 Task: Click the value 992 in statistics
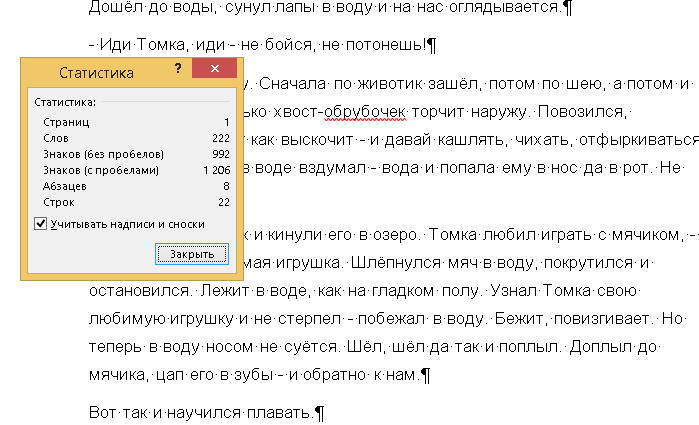[x=221, y=154]
